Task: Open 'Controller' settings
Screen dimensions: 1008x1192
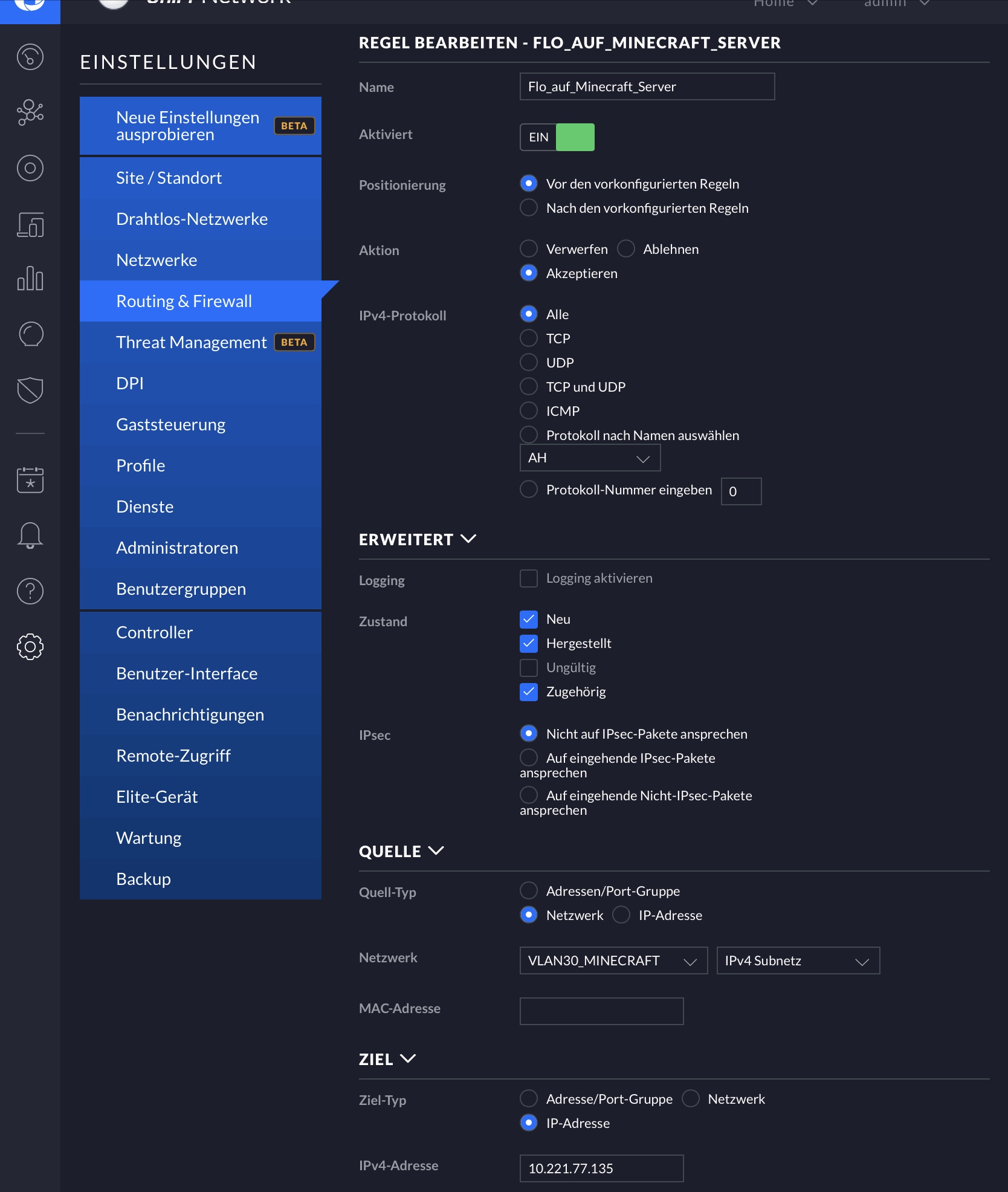Action: click(x=201, y=632)
